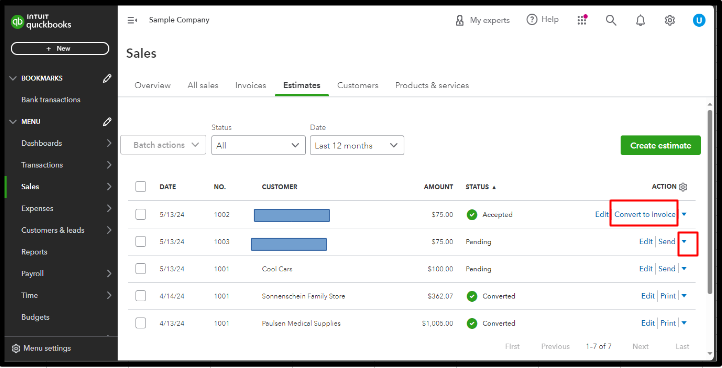Click the $362.07 amount

click(440, 296)
